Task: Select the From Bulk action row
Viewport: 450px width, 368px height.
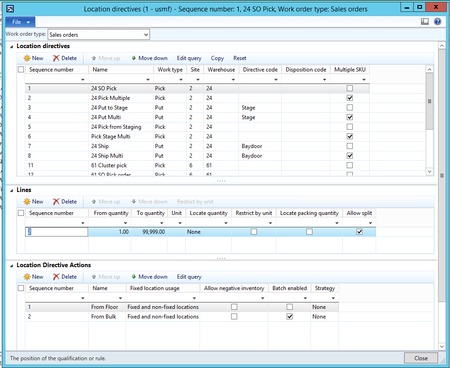Action: tap(182, 317)
